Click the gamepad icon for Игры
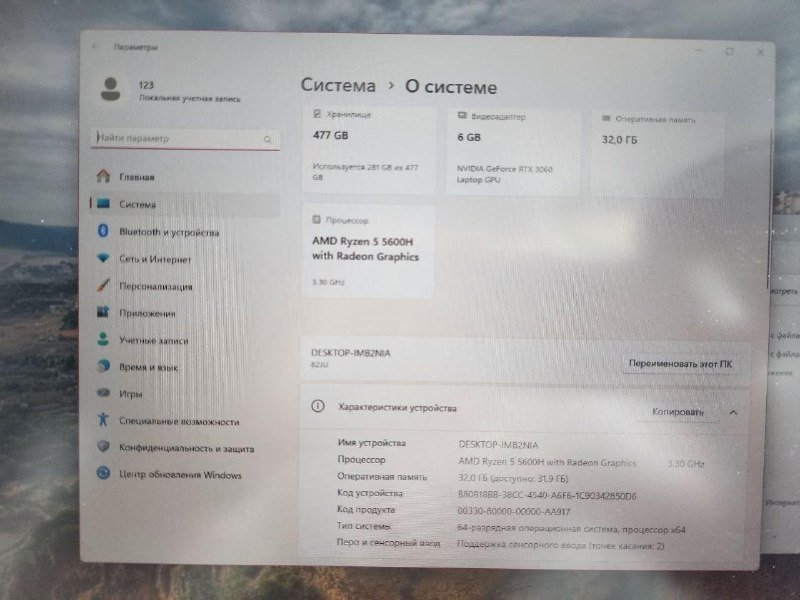The width and height of the screenshot is (800, 600). tap(103, 392)
